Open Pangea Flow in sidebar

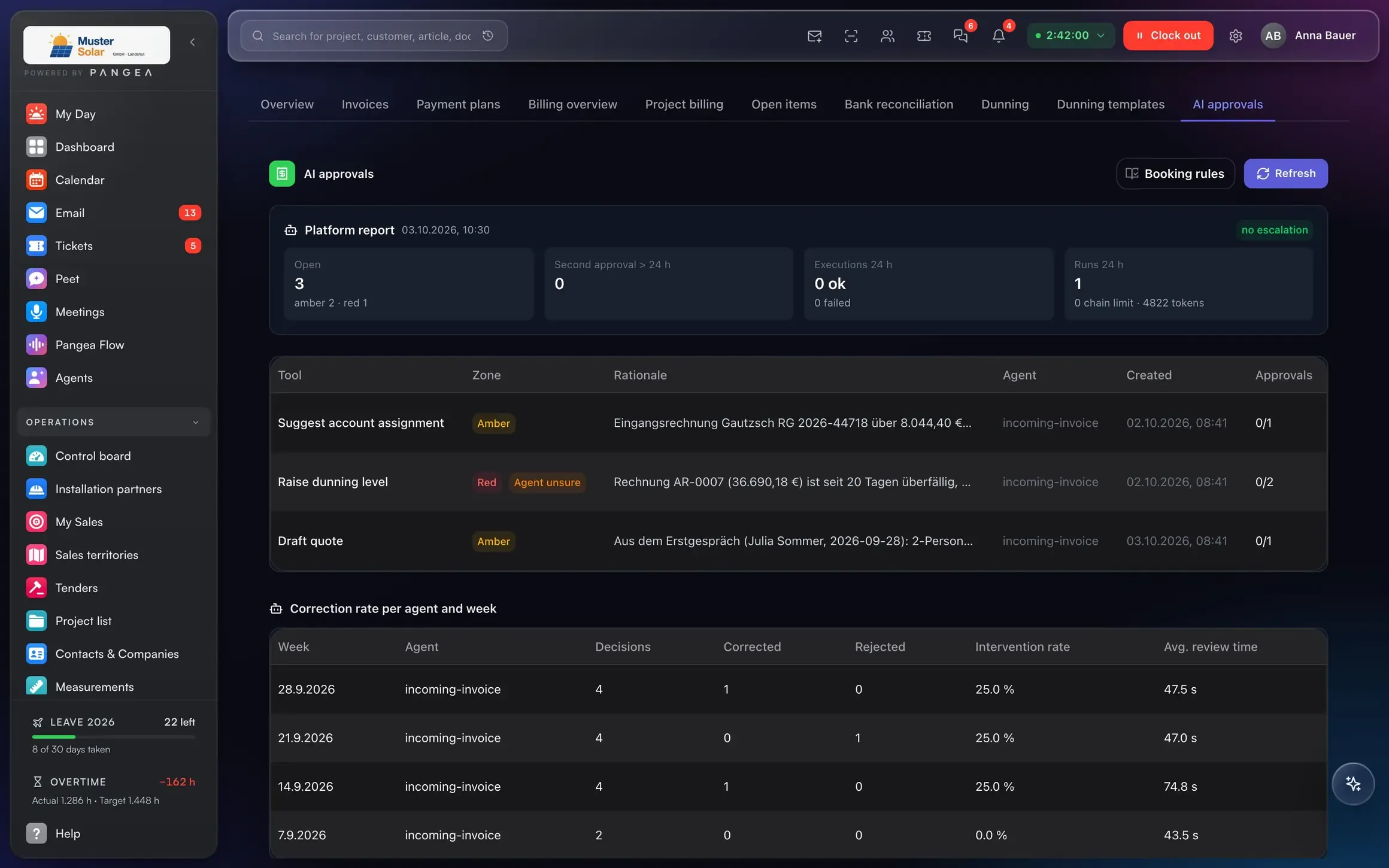click(114, 345)
